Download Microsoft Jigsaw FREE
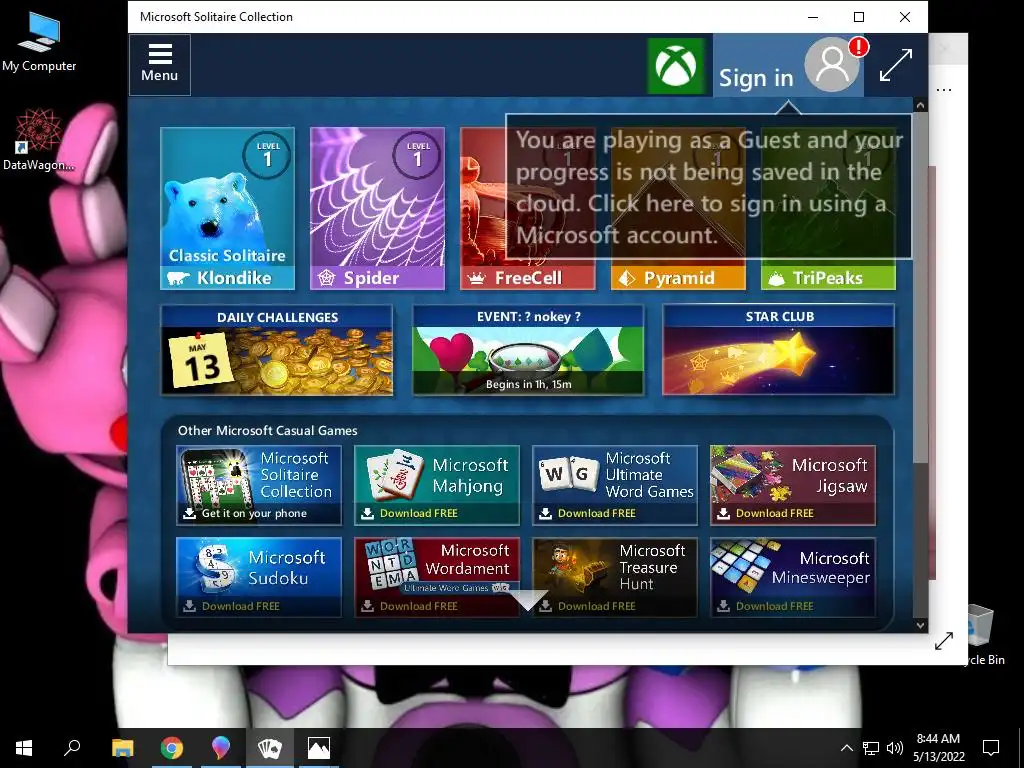This screenshot has height=768, width=1024. [x=793, y=485]
